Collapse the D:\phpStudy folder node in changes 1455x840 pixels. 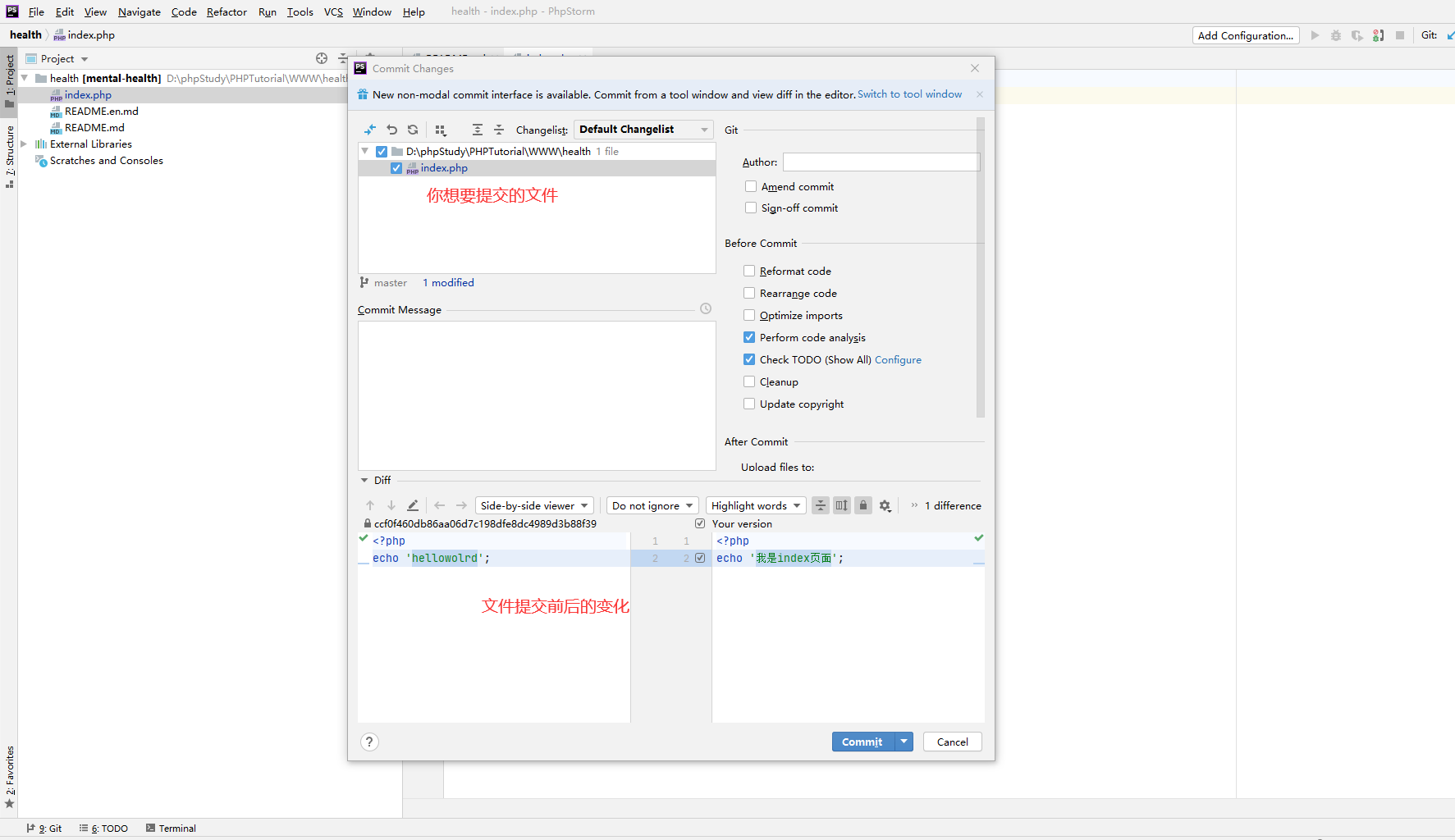pyautogui.click(x=365, y=151)
